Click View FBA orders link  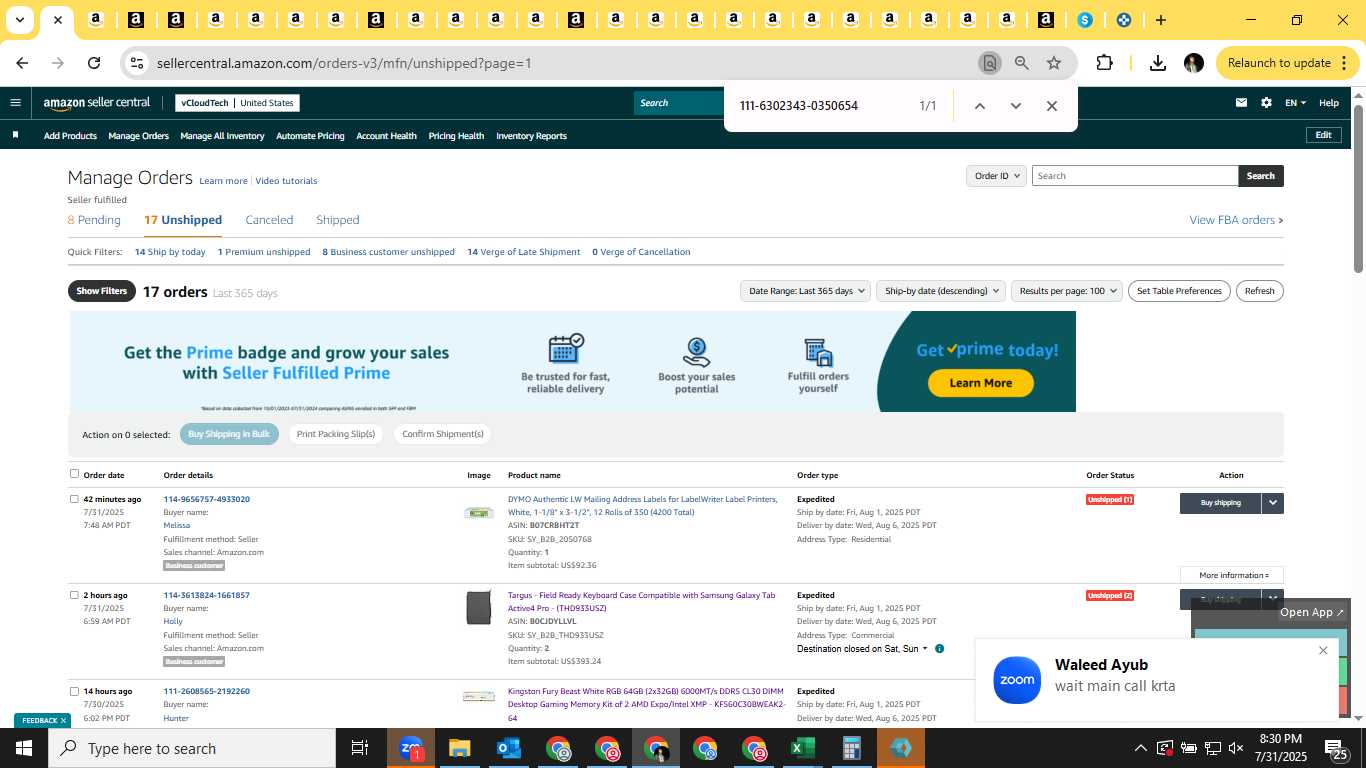tap(1236, 220)
